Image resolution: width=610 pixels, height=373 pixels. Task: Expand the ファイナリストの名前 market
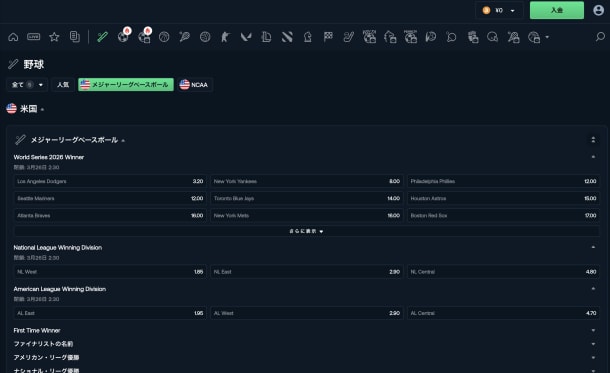coord(593,344)
